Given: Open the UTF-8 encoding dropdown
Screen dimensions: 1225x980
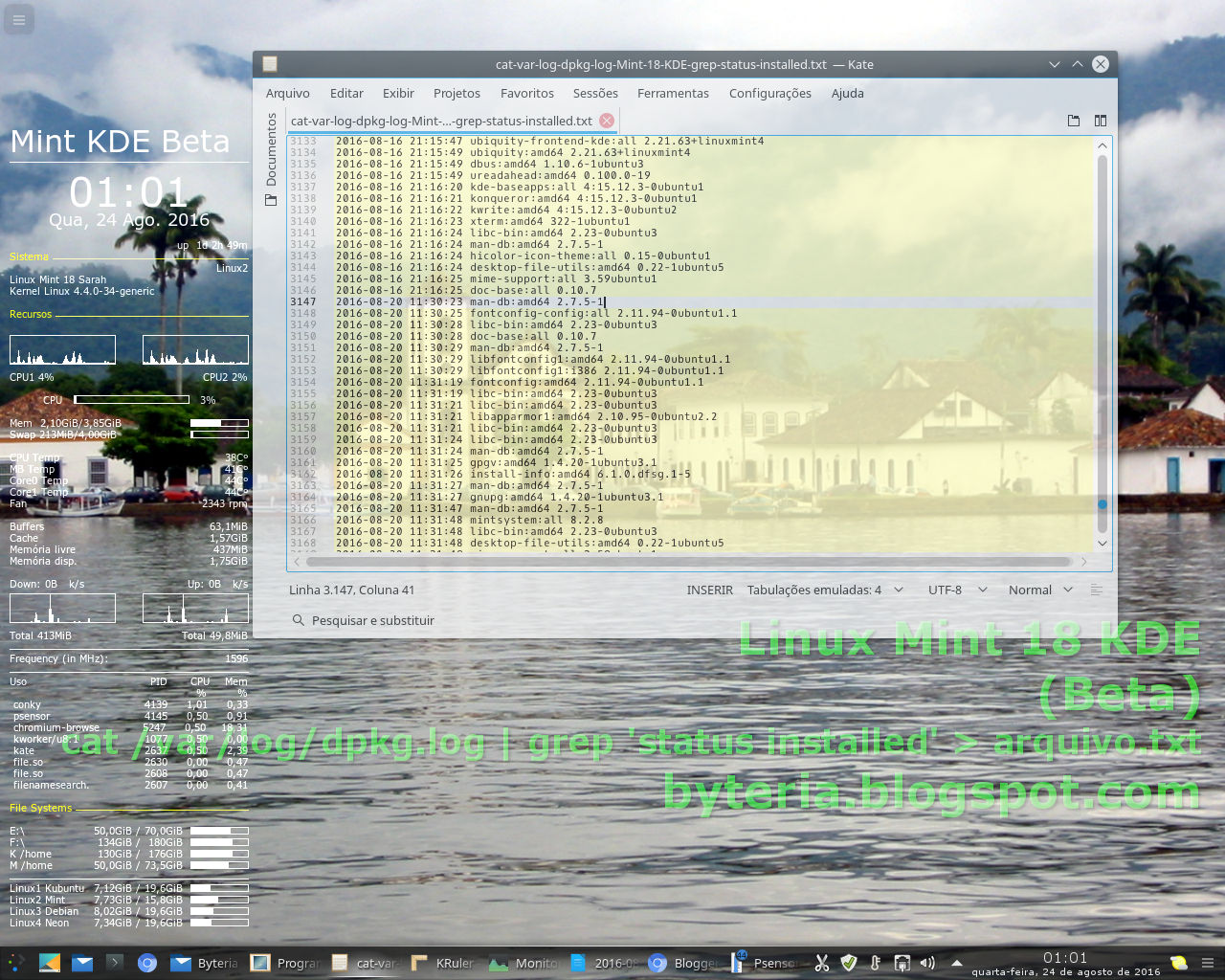Looking at the screenshot, I should point(957,590).
